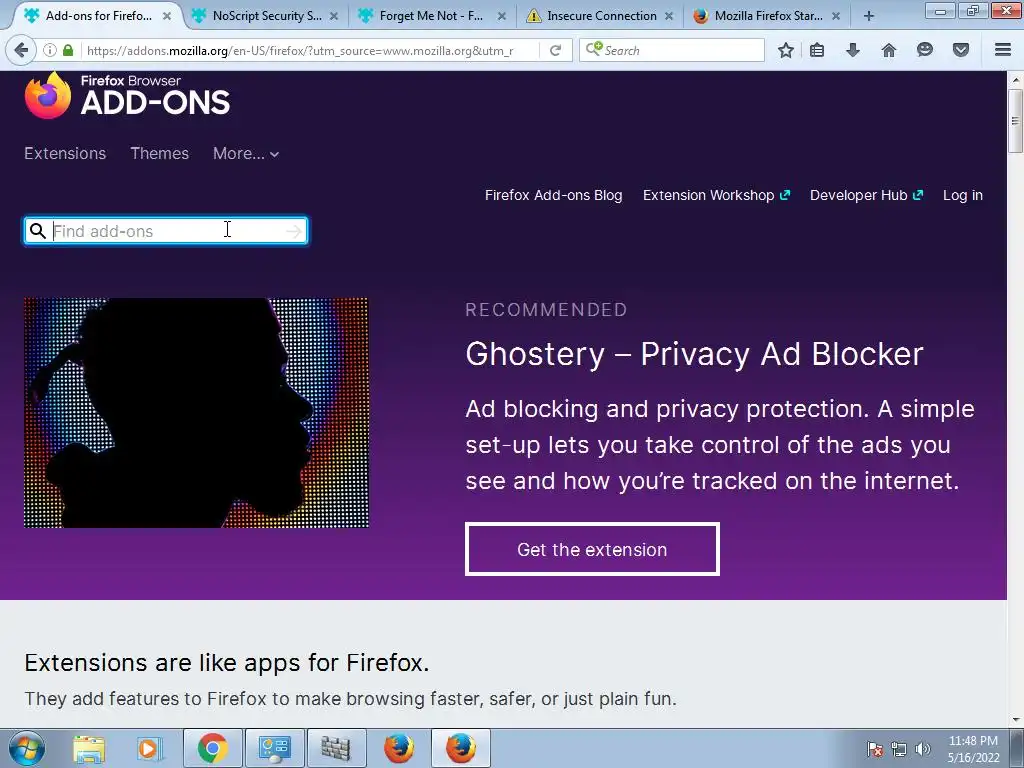
Task: Open the Themes navigation item
Action: pyautogui.click(x=159, y=153)
